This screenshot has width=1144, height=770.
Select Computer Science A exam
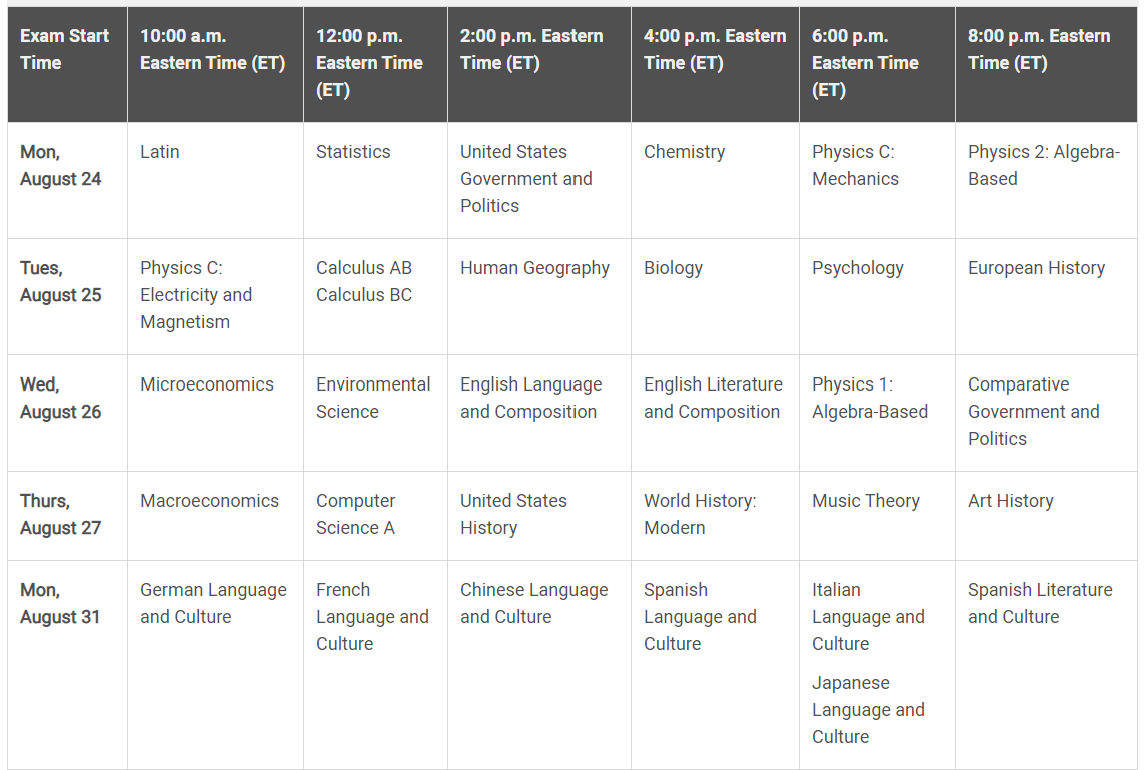[356, 514]
